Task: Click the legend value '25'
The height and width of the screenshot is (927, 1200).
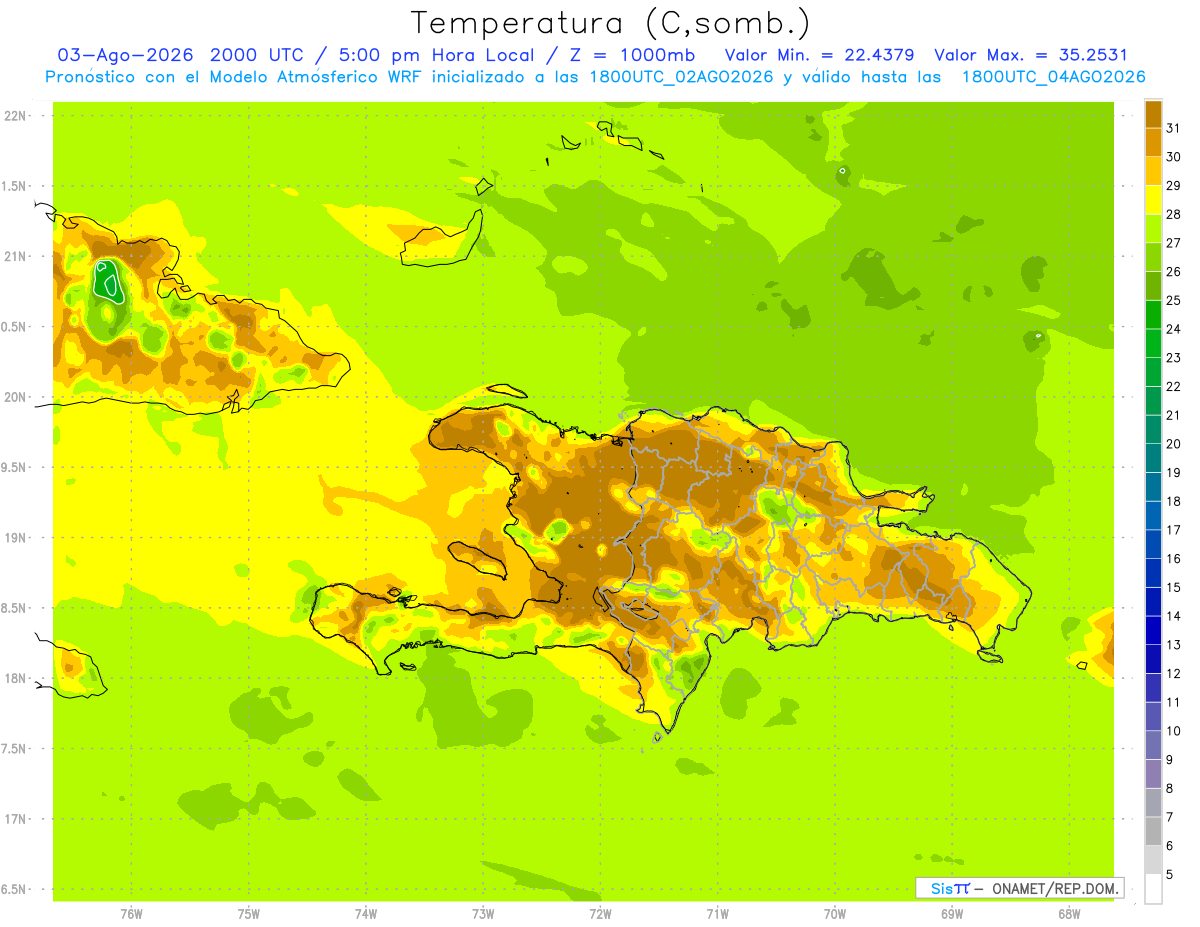Action: tap(1173, 300)
